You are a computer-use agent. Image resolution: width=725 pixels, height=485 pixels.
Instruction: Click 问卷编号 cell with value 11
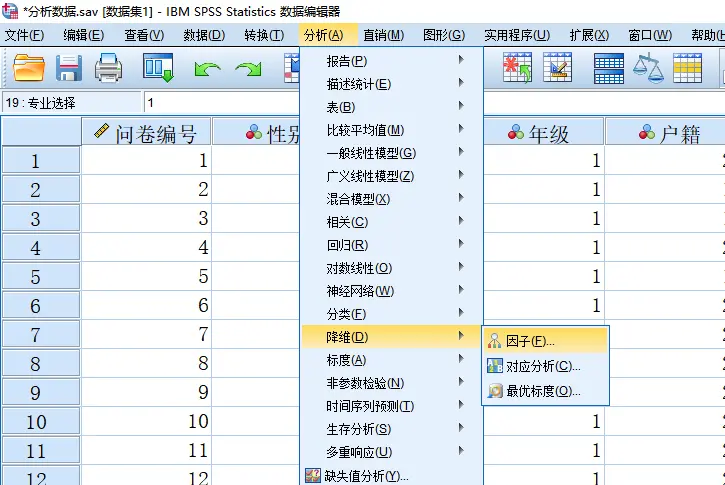[x=146, y=450]
